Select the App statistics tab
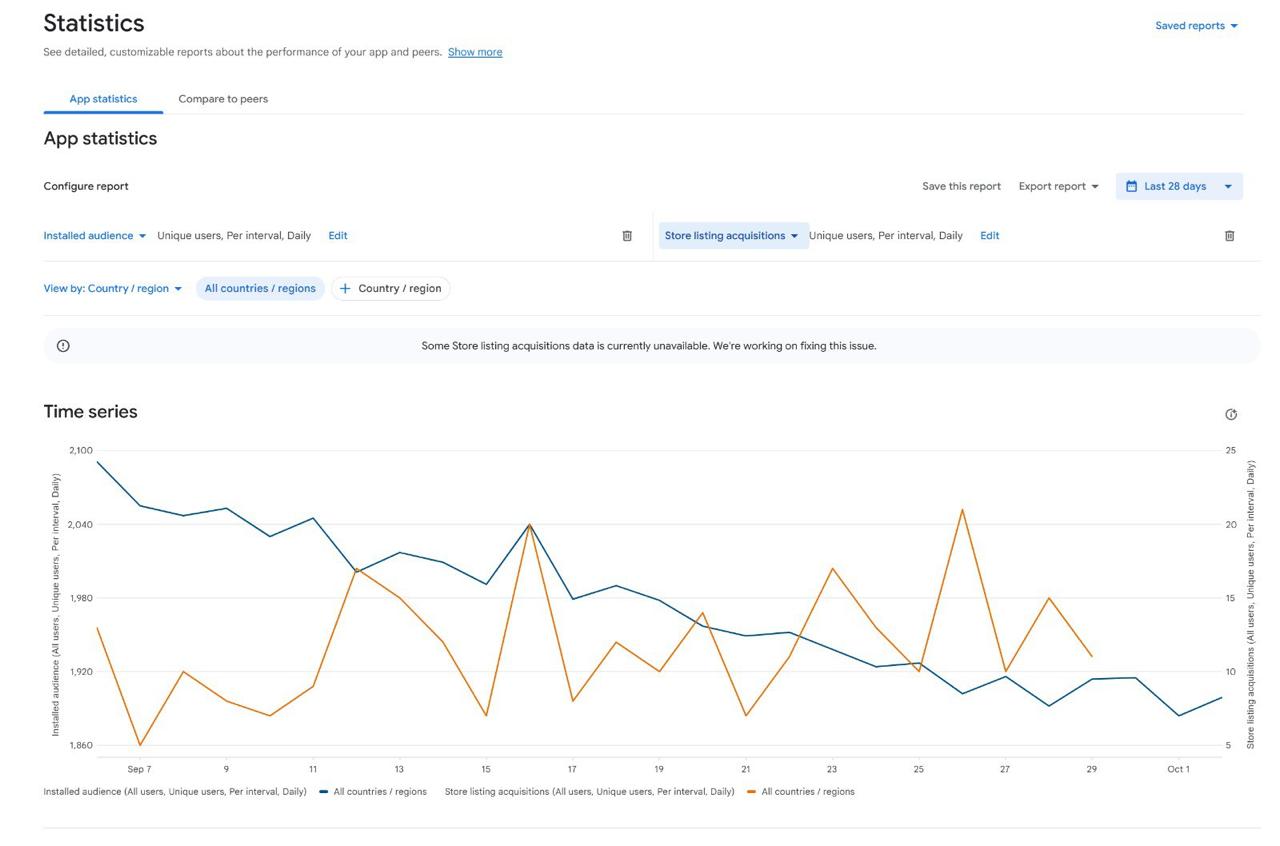The width and height of the screenshot is (1280, 846). tap(103, 99)
